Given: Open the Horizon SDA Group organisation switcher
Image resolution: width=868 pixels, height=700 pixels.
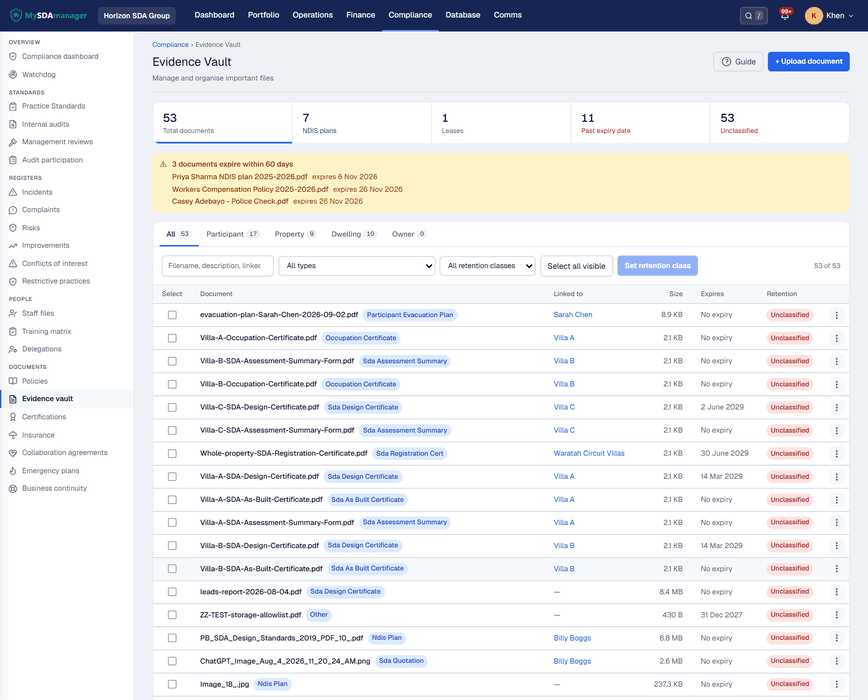Looking at the screenshot, I should pos(137,15).
